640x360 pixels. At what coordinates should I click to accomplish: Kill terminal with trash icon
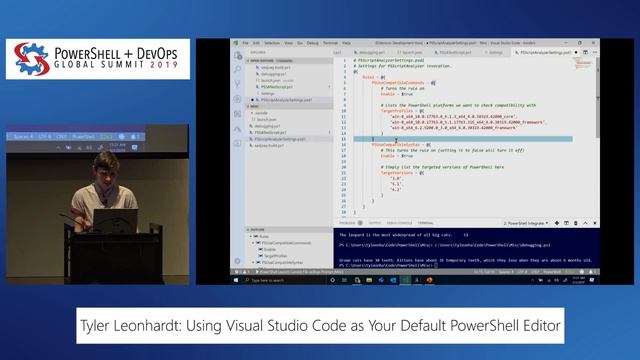[x=576, y=223]
